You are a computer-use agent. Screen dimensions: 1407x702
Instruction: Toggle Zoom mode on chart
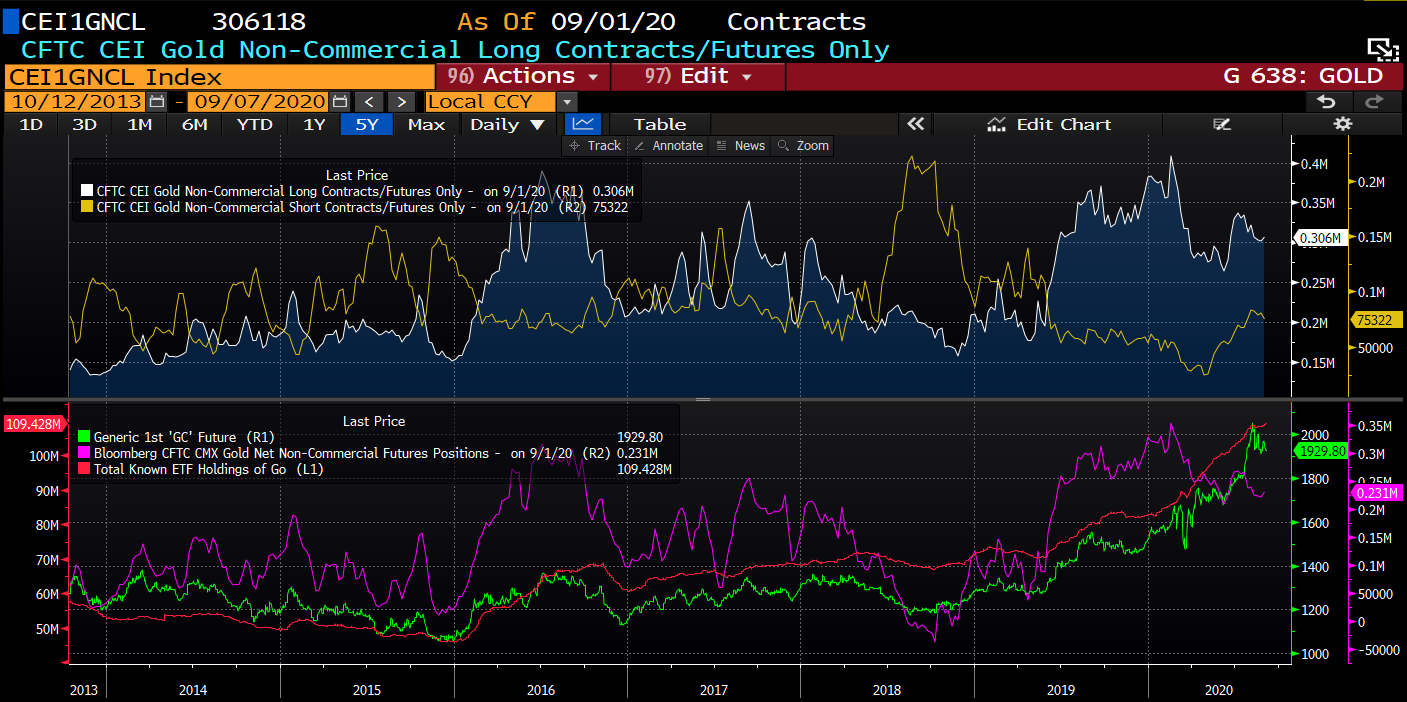click(x=802, y=146)
